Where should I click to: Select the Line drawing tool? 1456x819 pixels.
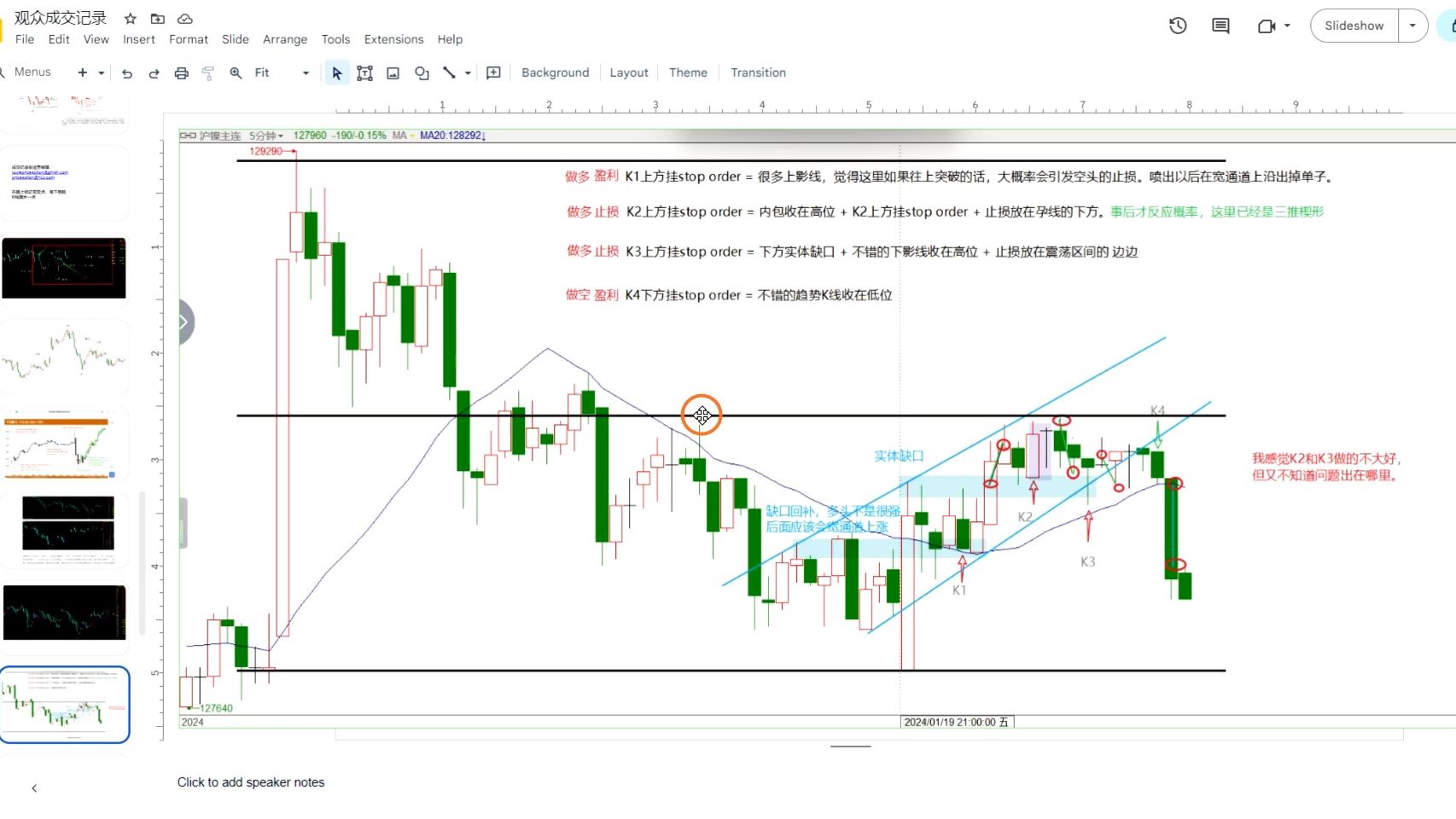449,73
